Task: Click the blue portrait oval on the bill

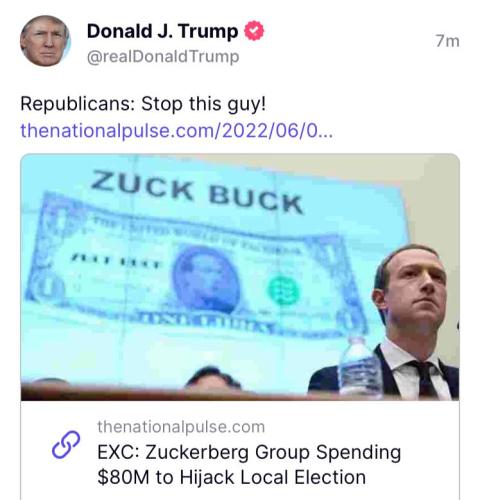Action: (206, 281)
